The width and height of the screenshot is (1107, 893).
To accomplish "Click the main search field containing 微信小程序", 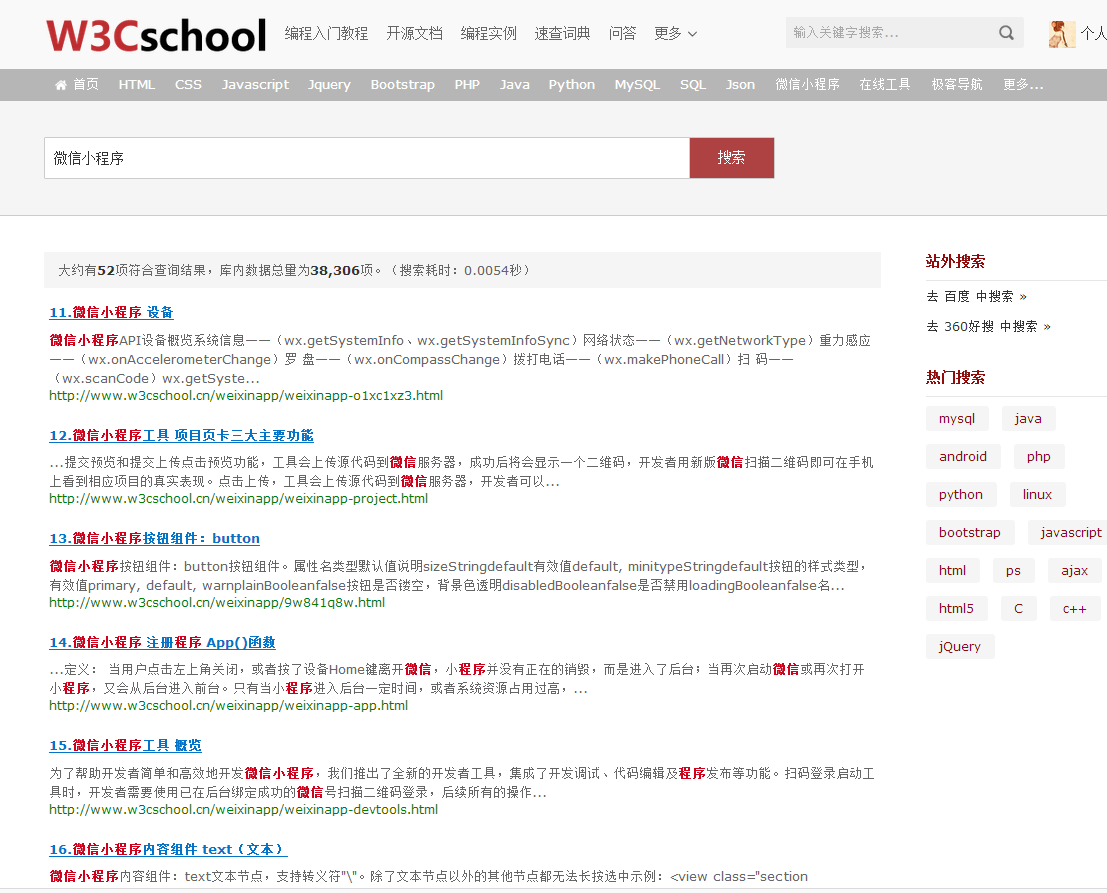I will click(x=366, y=158).
